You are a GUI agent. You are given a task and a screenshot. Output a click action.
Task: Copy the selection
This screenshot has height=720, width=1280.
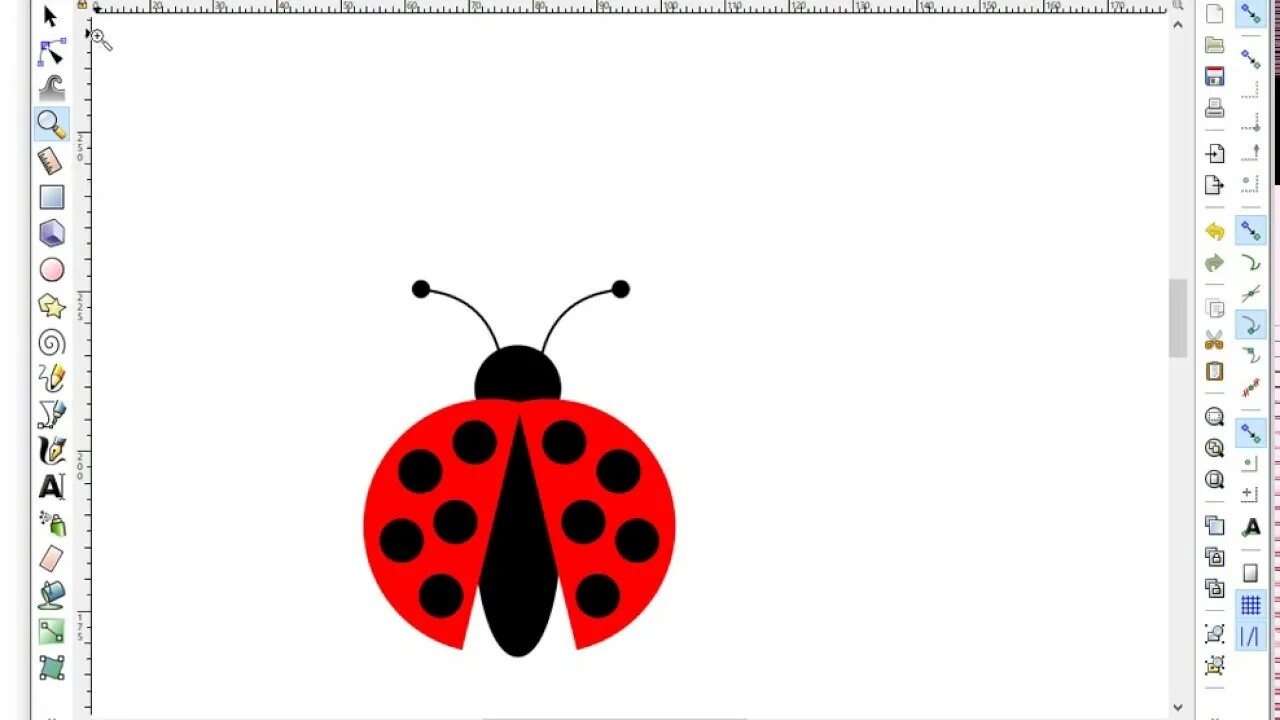[x=1215, y=309]
